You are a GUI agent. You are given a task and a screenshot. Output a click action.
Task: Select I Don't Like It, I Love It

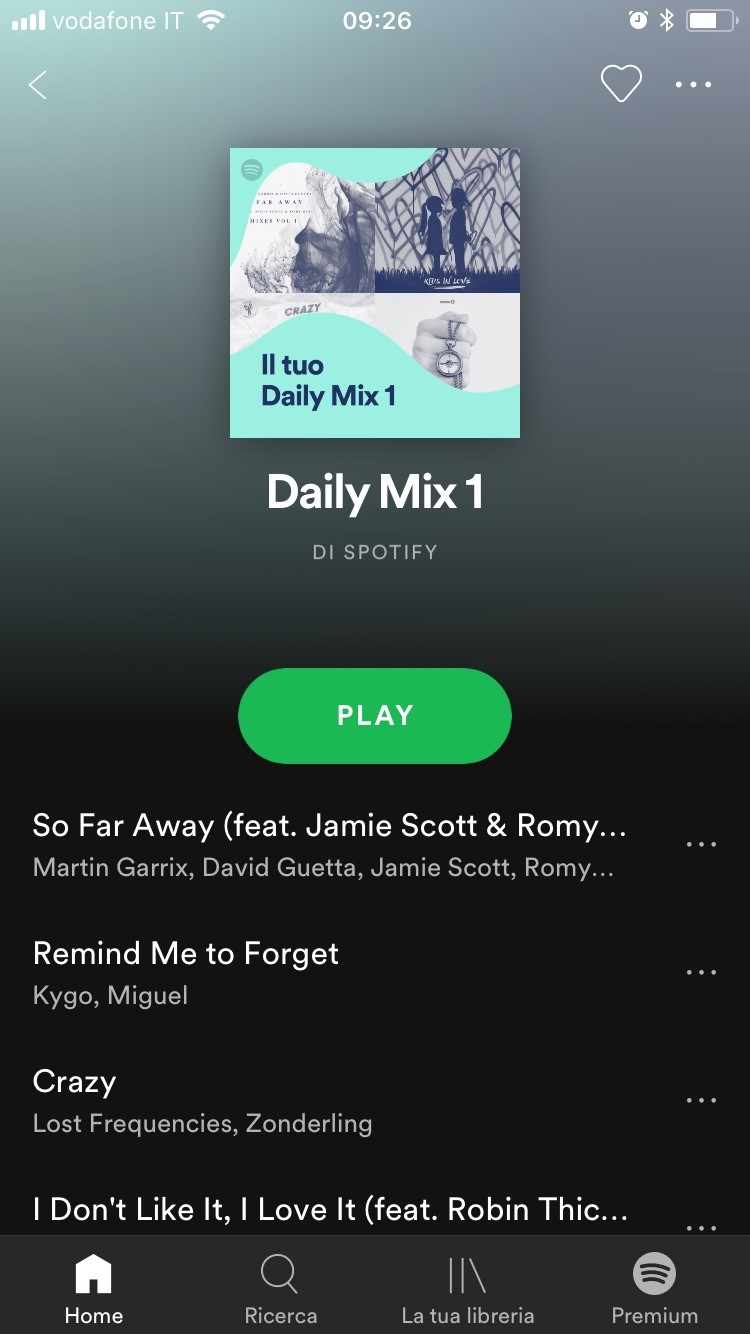click(x=330, y=1210)
